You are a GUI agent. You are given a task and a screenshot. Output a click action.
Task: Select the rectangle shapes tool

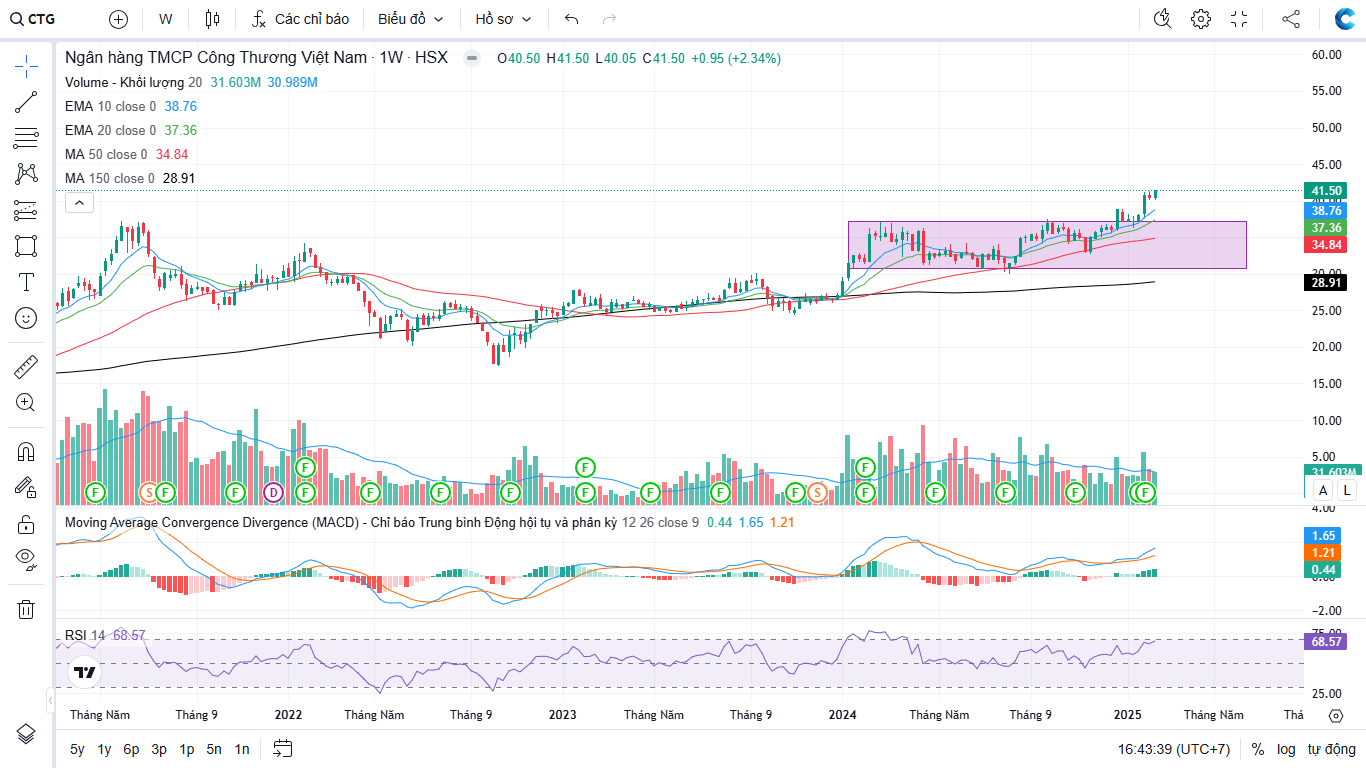26,246
